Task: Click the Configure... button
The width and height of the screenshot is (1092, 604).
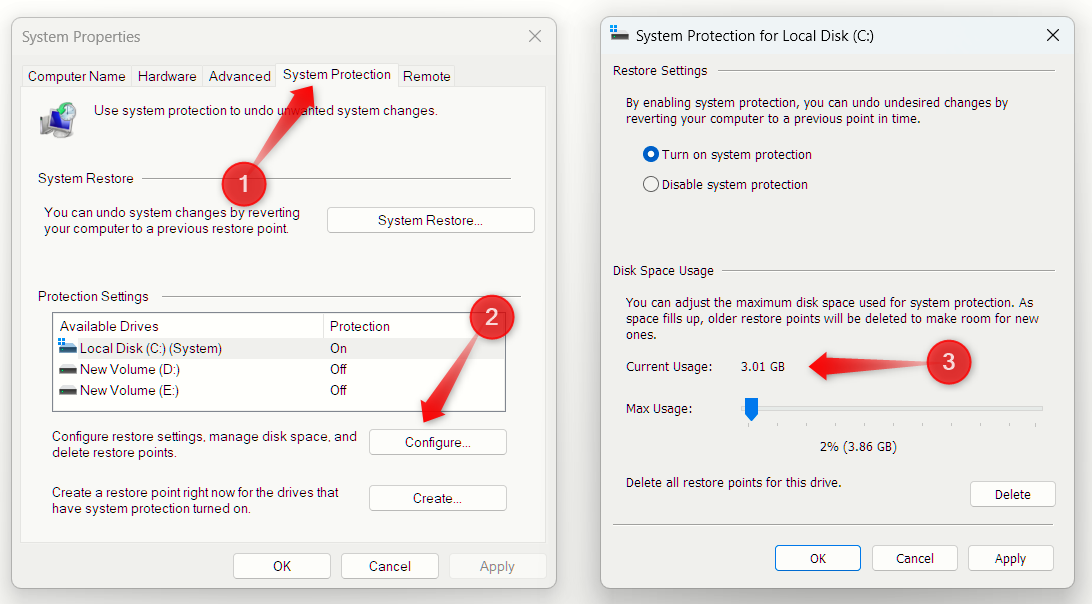Action: click(437, 442)
